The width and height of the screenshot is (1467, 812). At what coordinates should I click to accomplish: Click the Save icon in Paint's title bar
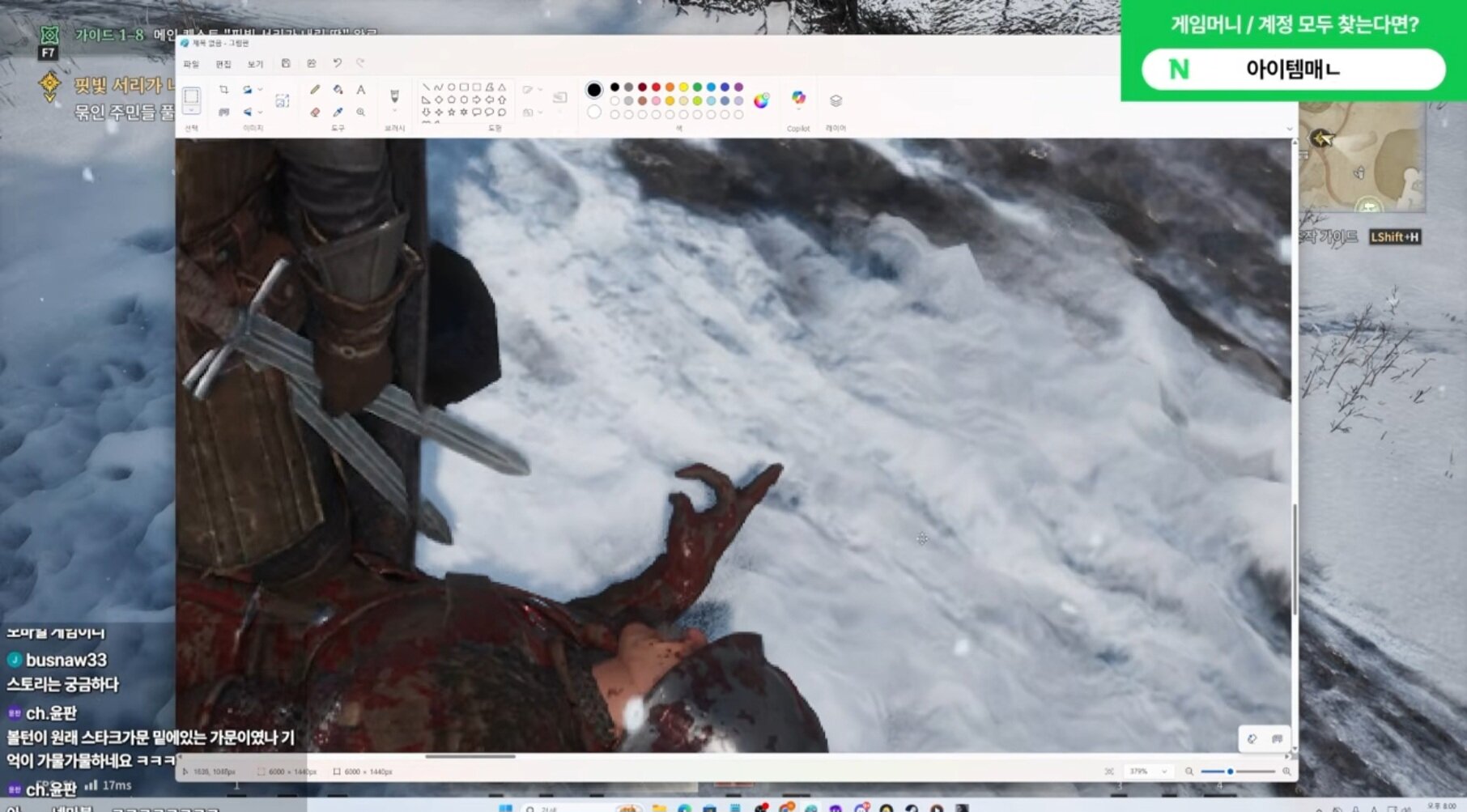coord(286,63)
